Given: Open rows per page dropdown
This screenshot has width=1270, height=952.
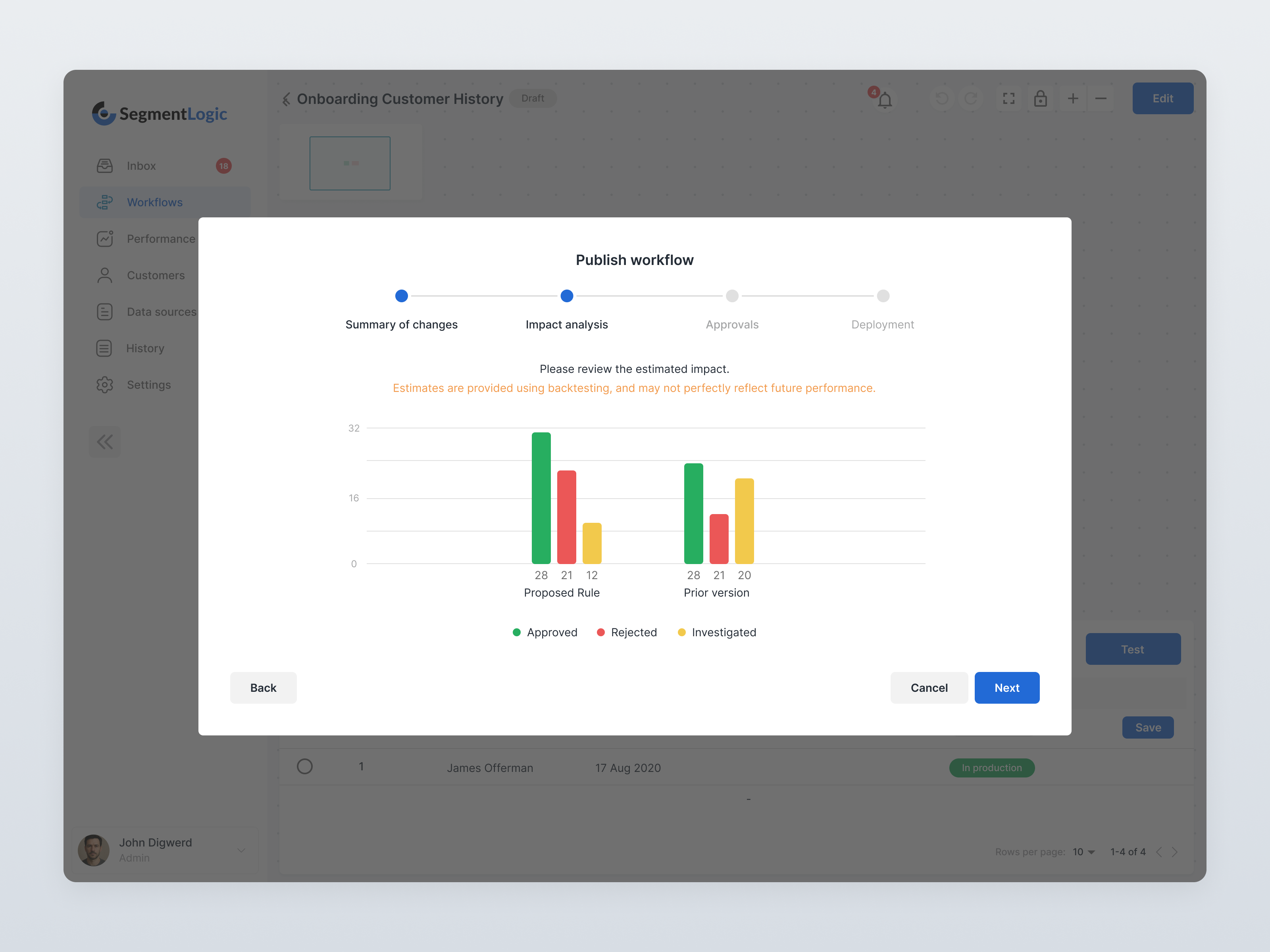Looking at the screenshot, I should tap(1084, 852).
